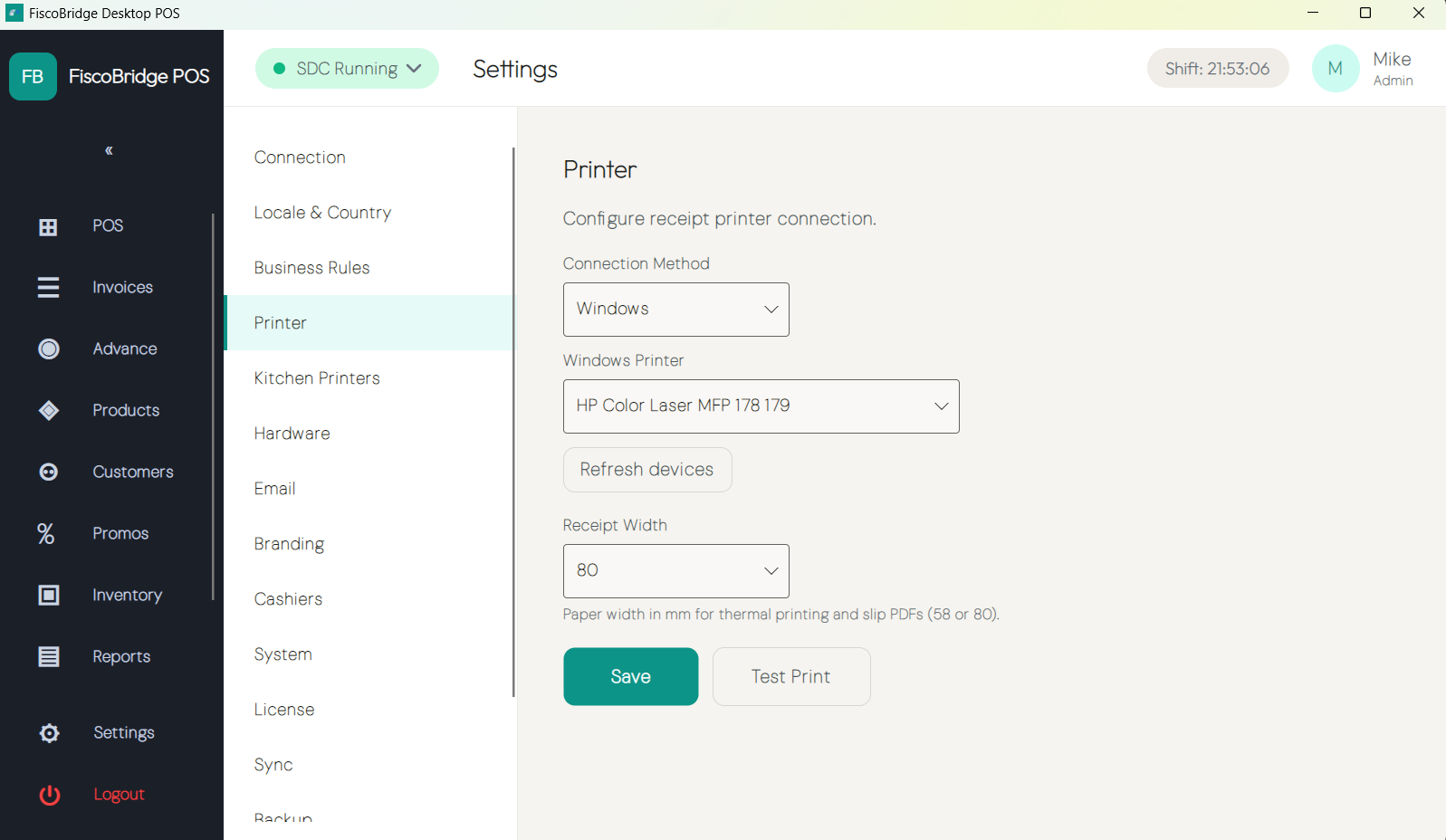
Task: Click the Advance circle icon
Action: click(49, 348)
